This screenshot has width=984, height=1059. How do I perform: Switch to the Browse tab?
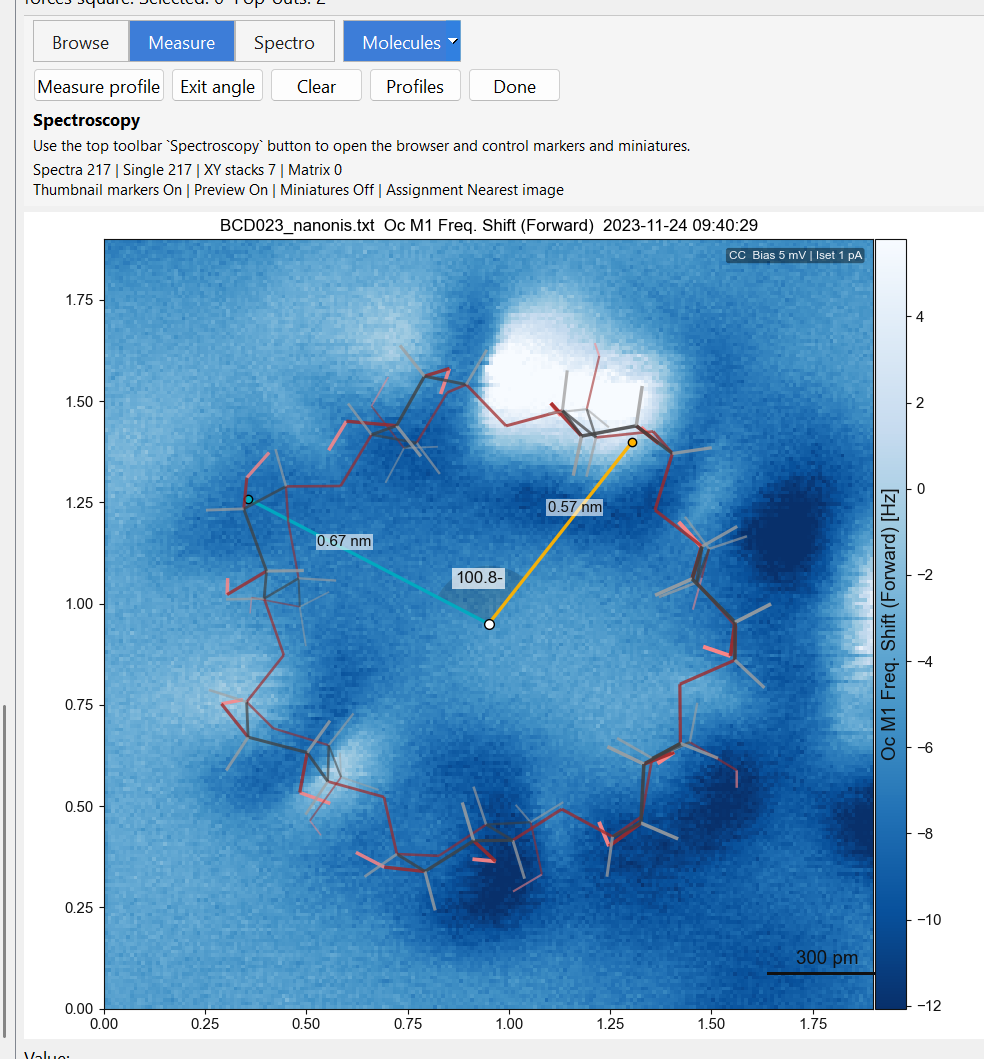[80, 42]
